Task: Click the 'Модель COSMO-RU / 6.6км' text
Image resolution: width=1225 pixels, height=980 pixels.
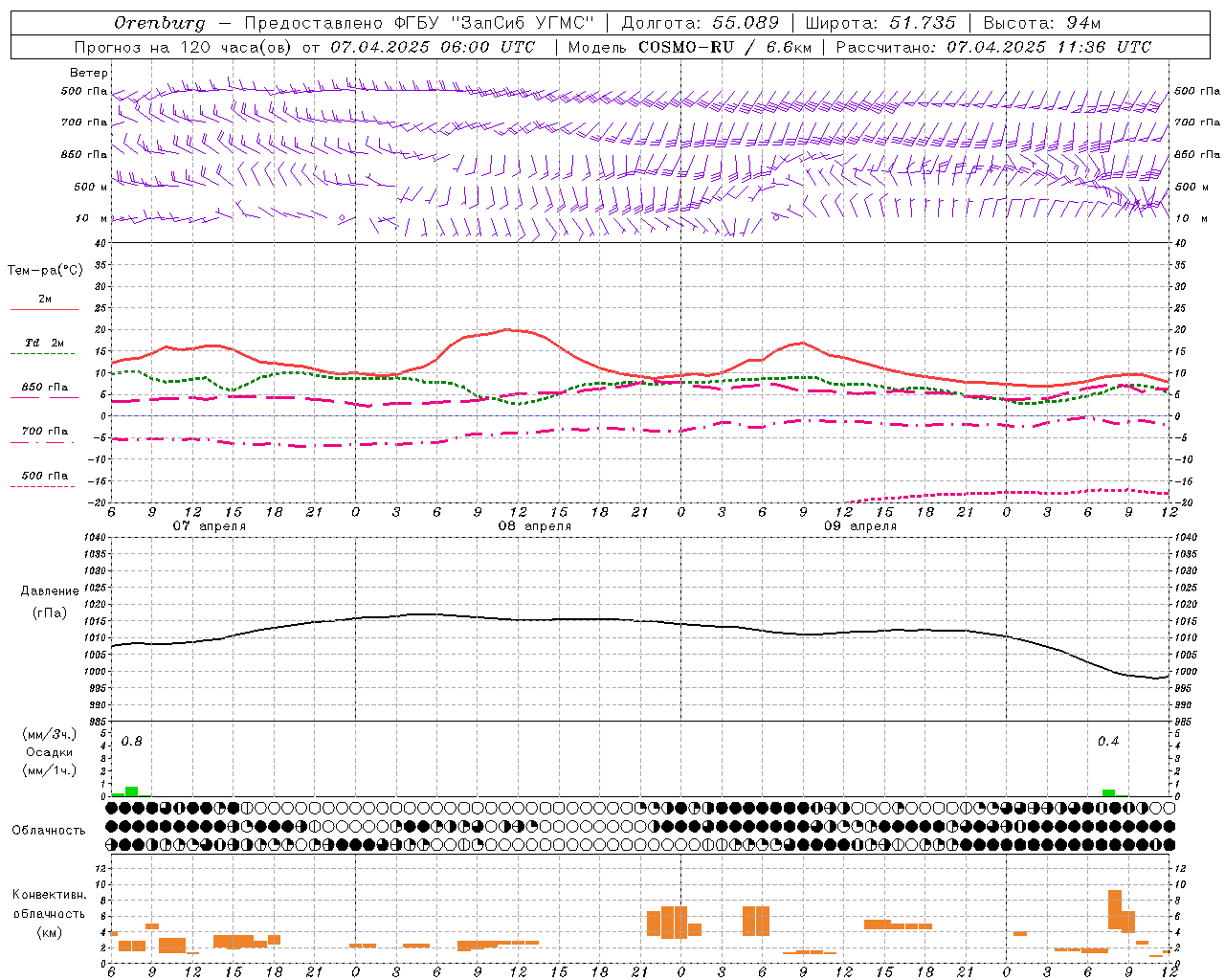Action: coord(690,47)
